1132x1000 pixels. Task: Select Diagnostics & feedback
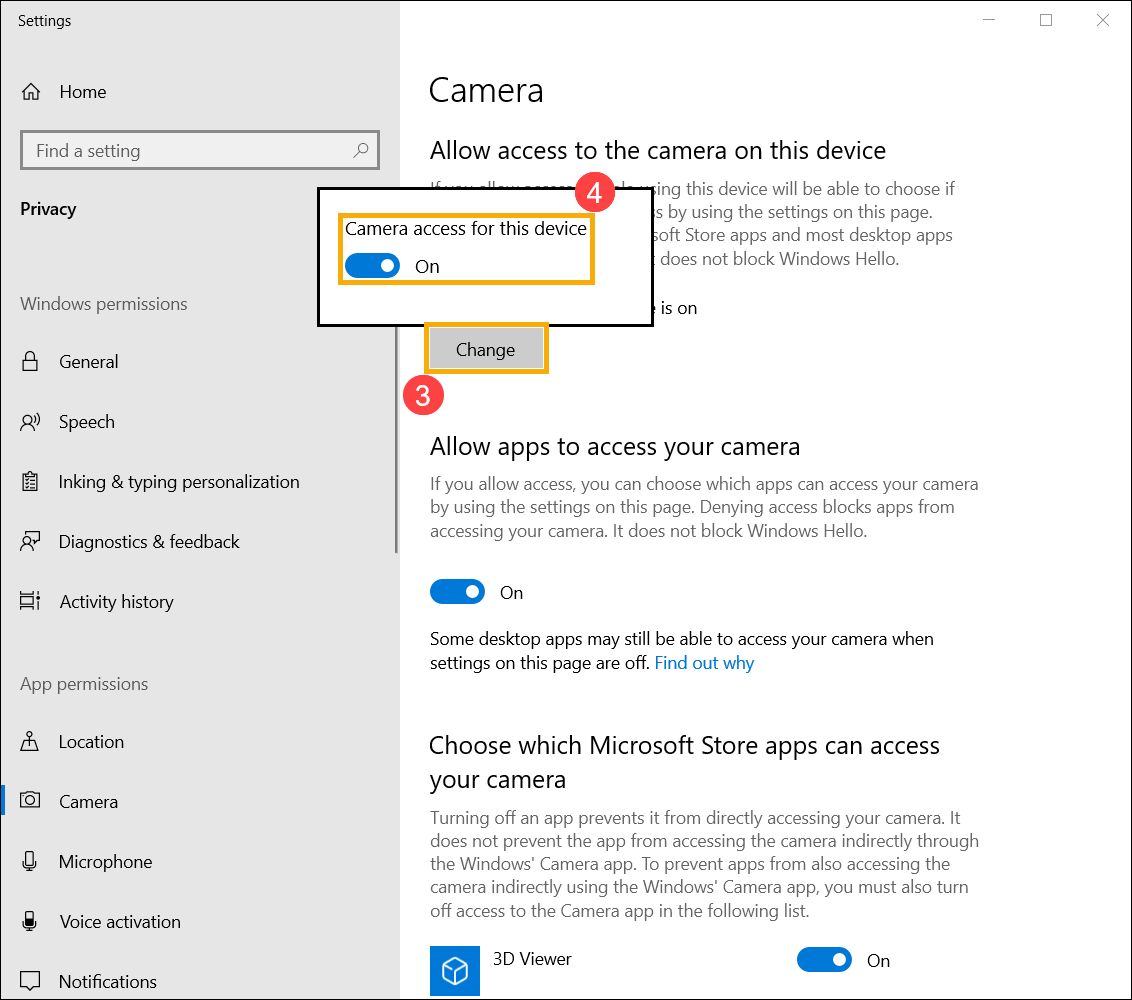pos(199,542)
